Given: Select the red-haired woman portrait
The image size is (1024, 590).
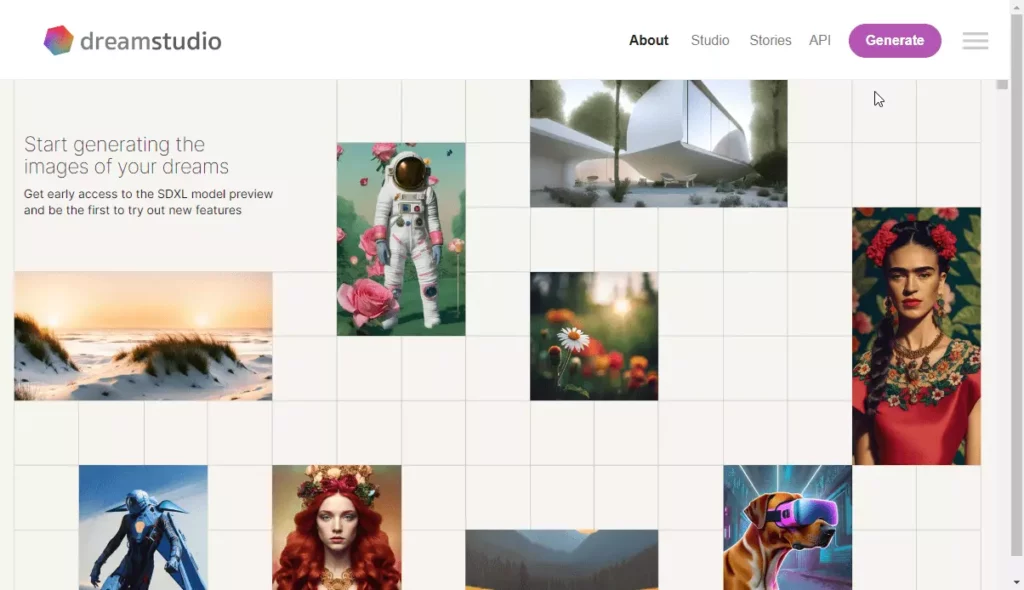Looking at the screenshot, I should coord(336,528).
